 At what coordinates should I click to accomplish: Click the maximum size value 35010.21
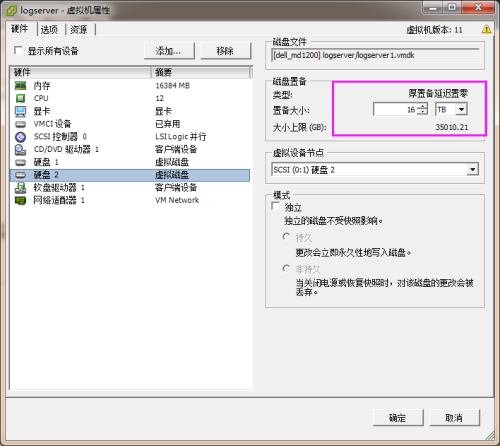click(x=452, y=127)
